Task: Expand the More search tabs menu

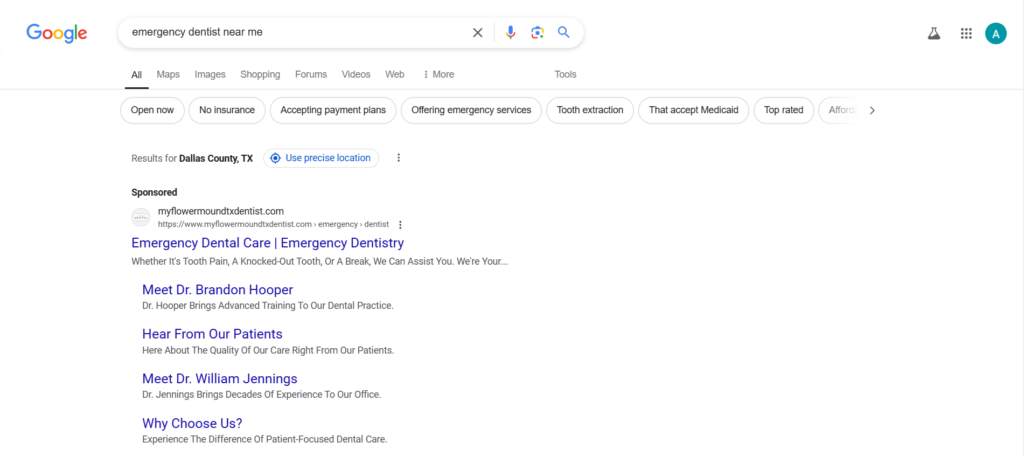Action: point(438,74)
